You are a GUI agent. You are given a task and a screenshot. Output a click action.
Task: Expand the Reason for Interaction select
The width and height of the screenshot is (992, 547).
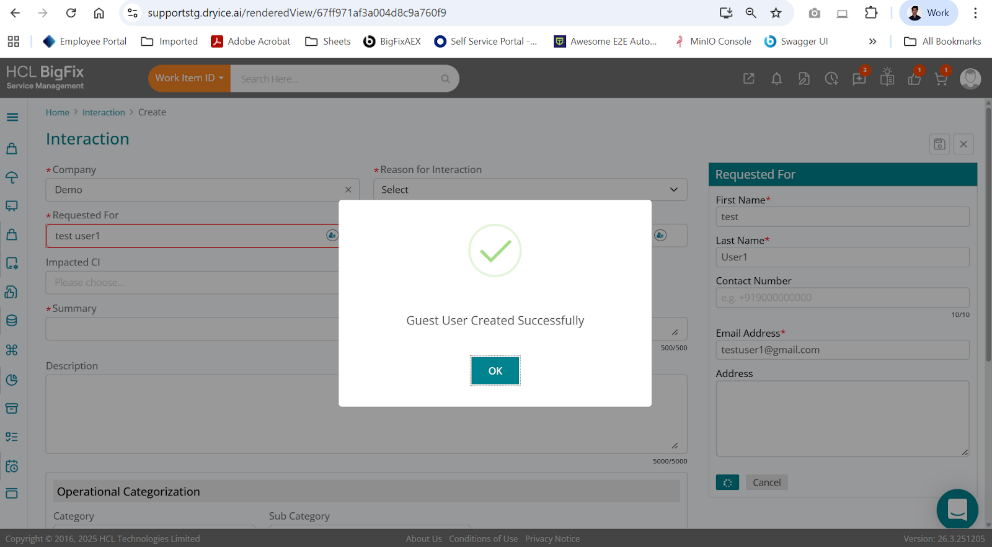coord(530,190)
